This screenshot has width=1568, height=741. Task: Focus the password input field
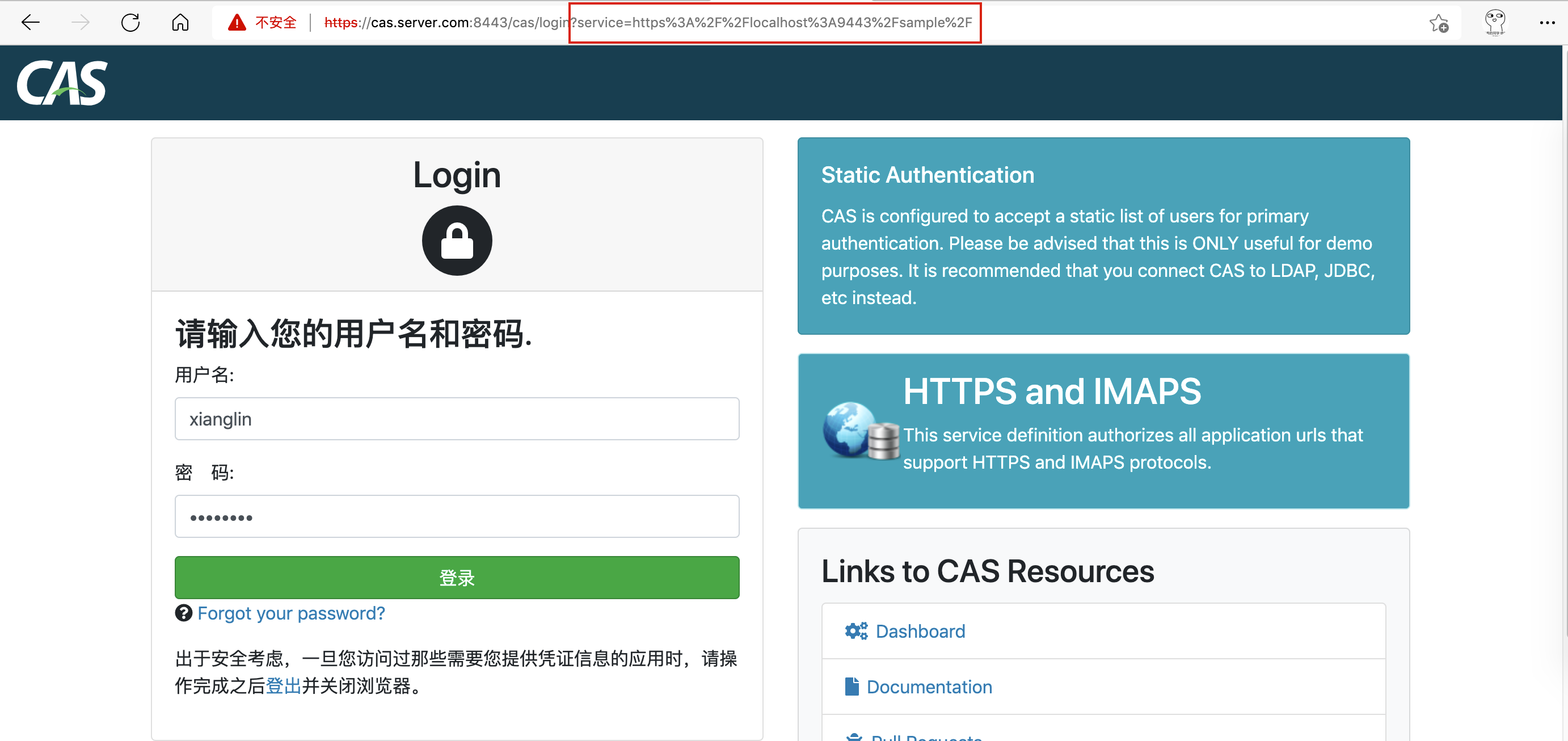coord(457,516)
